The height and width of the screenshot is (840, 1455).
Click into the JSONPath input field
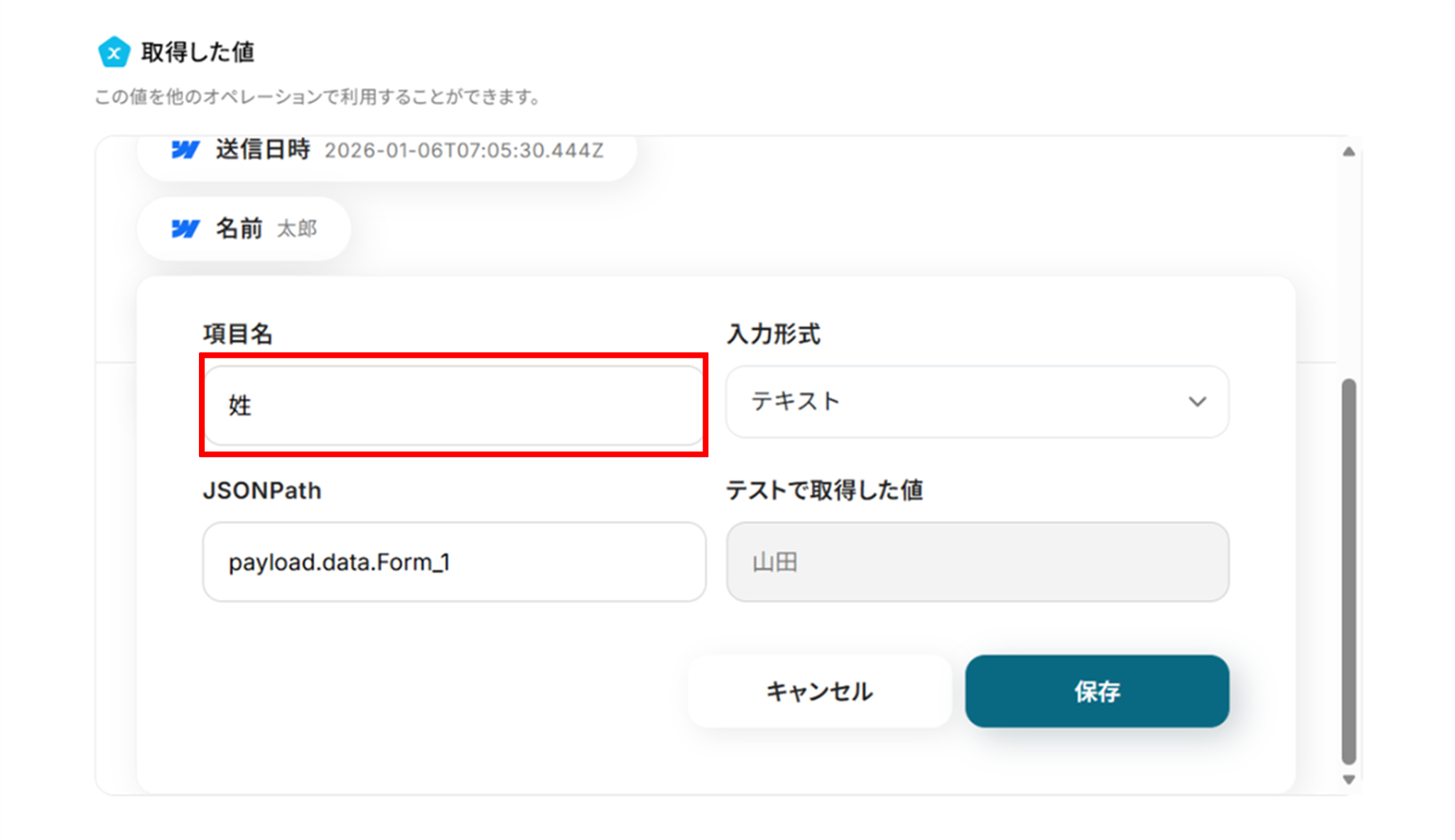pyautogui.click(x=453, y=562)
